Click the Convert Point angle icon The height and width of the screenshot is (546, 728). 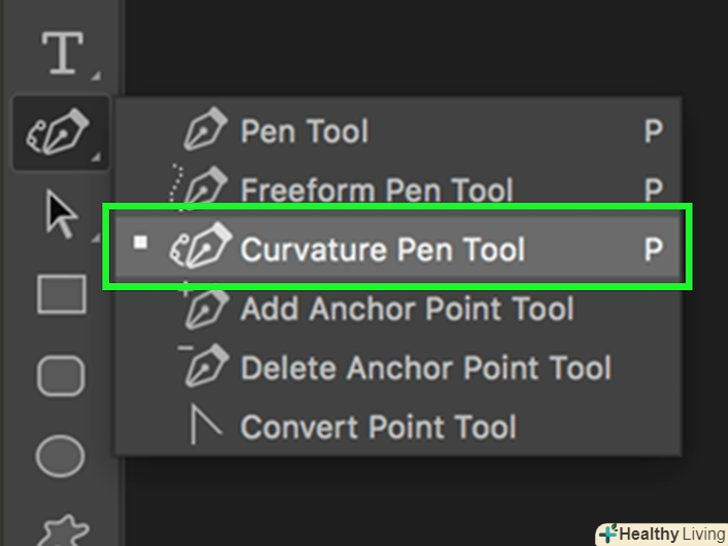pos(205,425)
